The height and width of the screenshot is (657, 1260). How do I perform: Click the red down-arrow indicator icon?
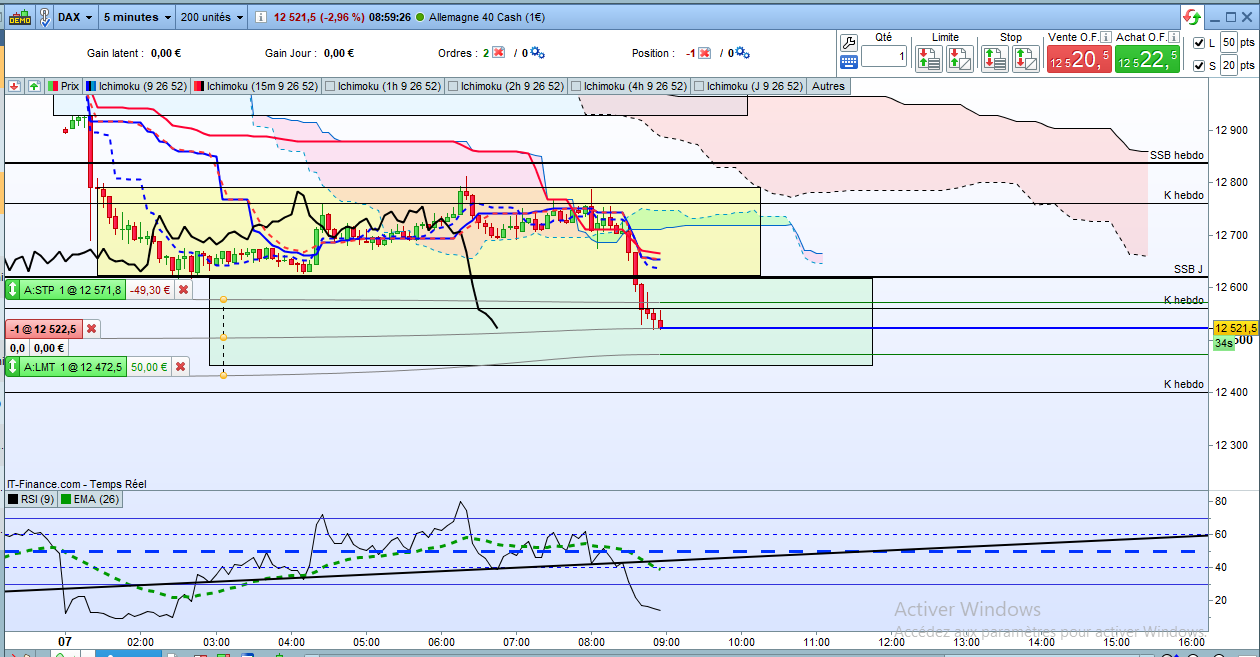(x=14, y=86)
